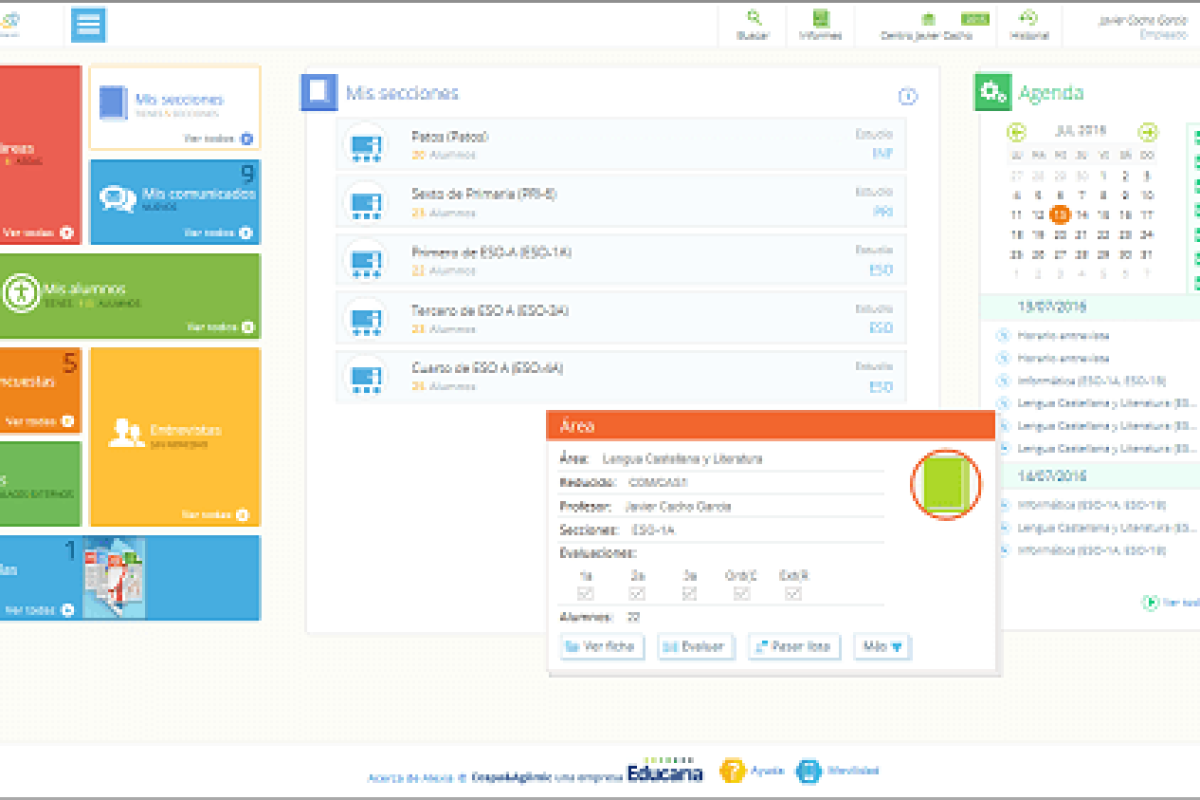Viewport: 1200px width, 800px height.
Task: Open the Historial history icon
Action: click(1028, 18)
